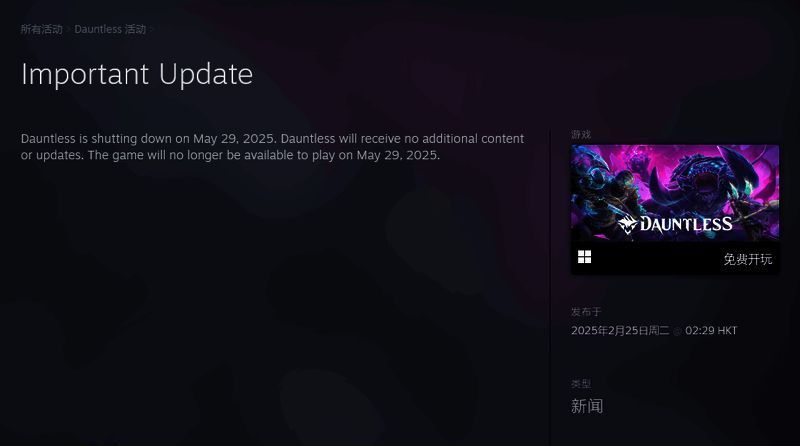This screenshot has width=800, height=446.
Task: Go to Dauntless 活动 breadcrumb page
Action: 110,29
